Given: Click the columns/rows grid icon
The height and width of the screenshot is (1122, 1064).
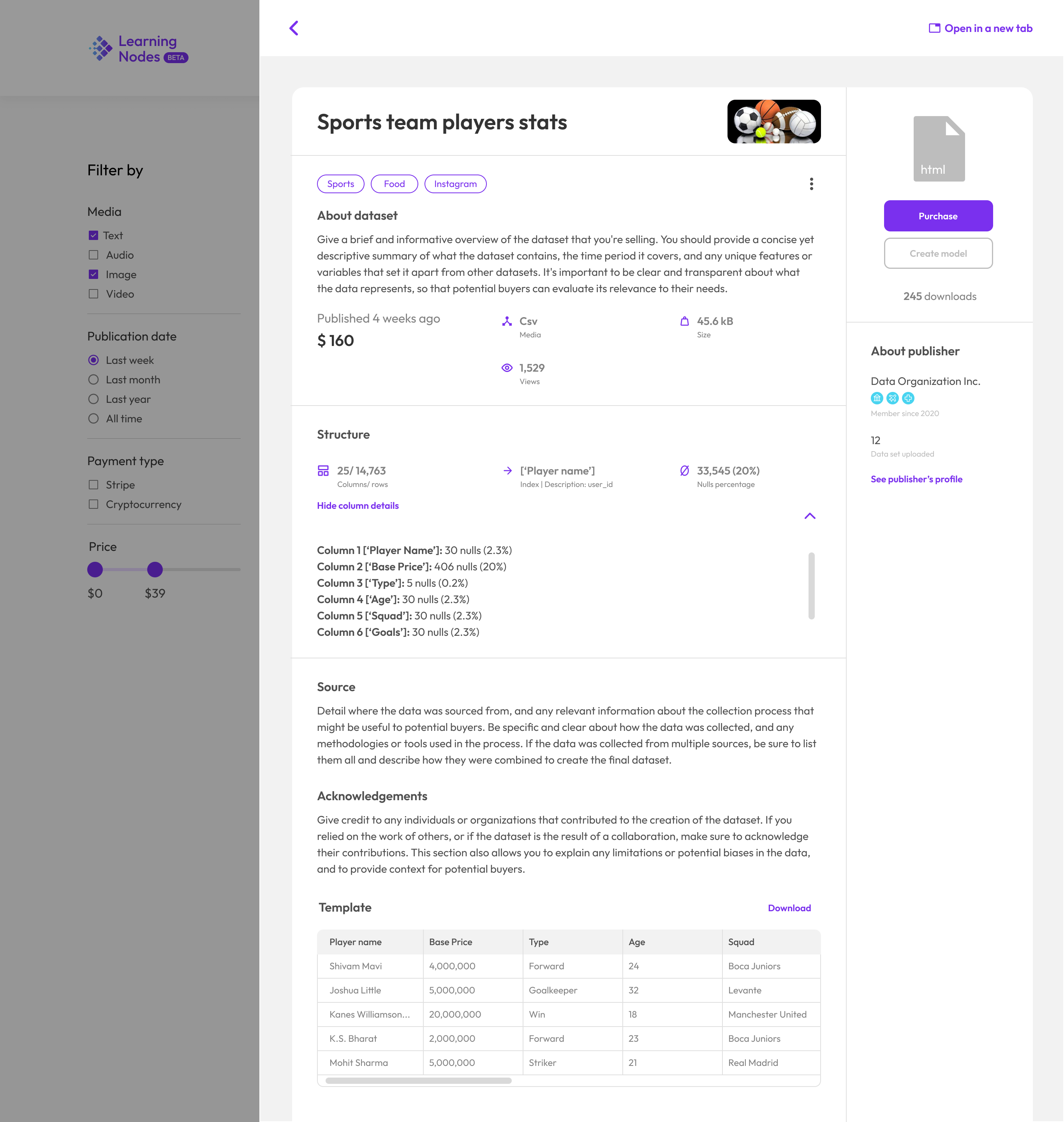Looking at the screenshot, I should coord(323,471).
